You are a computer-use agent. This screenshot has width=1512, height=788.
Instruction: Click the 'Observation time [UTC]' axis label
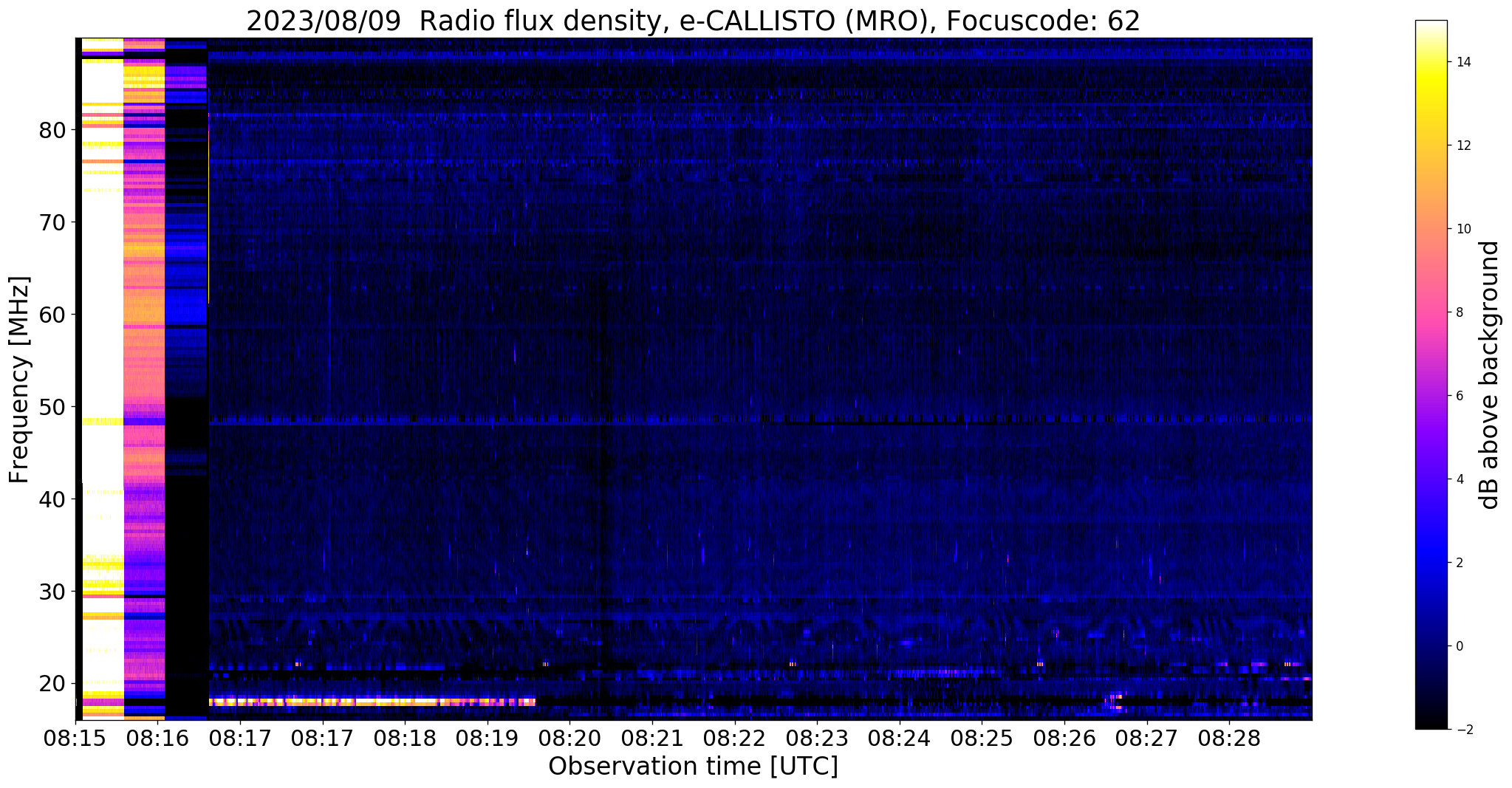[693, 766]
